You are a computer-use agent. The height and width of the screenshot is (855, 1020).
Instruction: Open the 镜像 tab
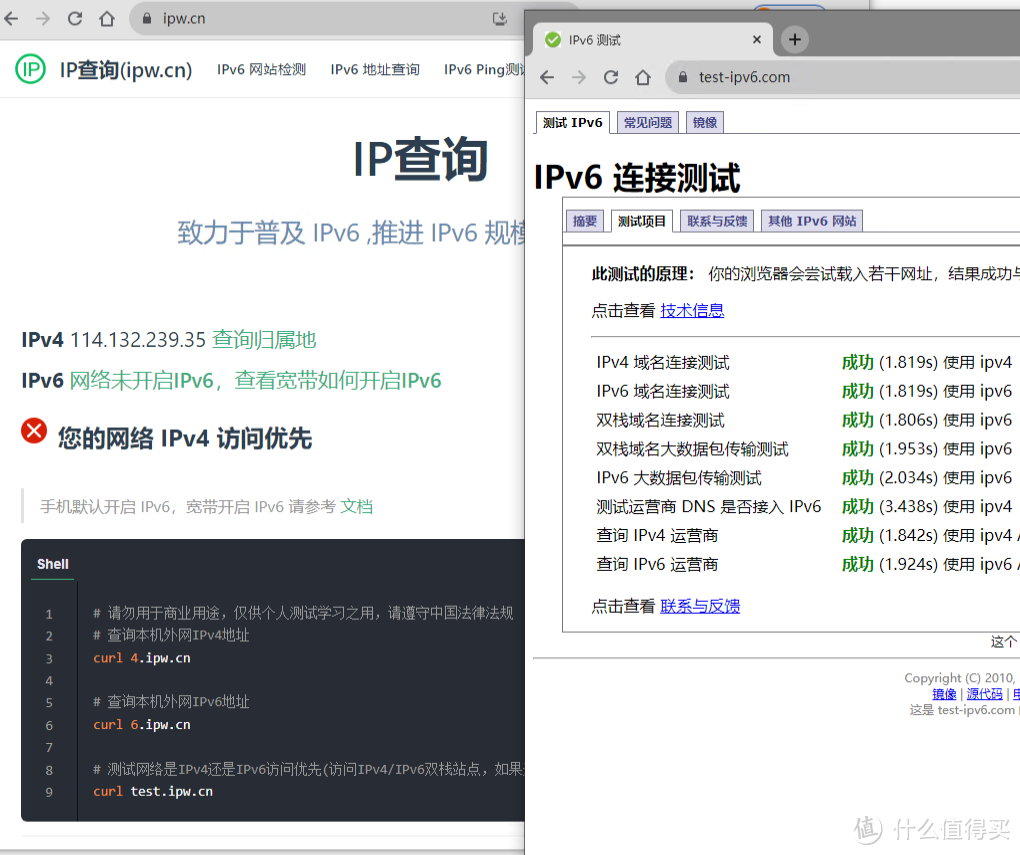pyautogui.click(x=705, y=122)
